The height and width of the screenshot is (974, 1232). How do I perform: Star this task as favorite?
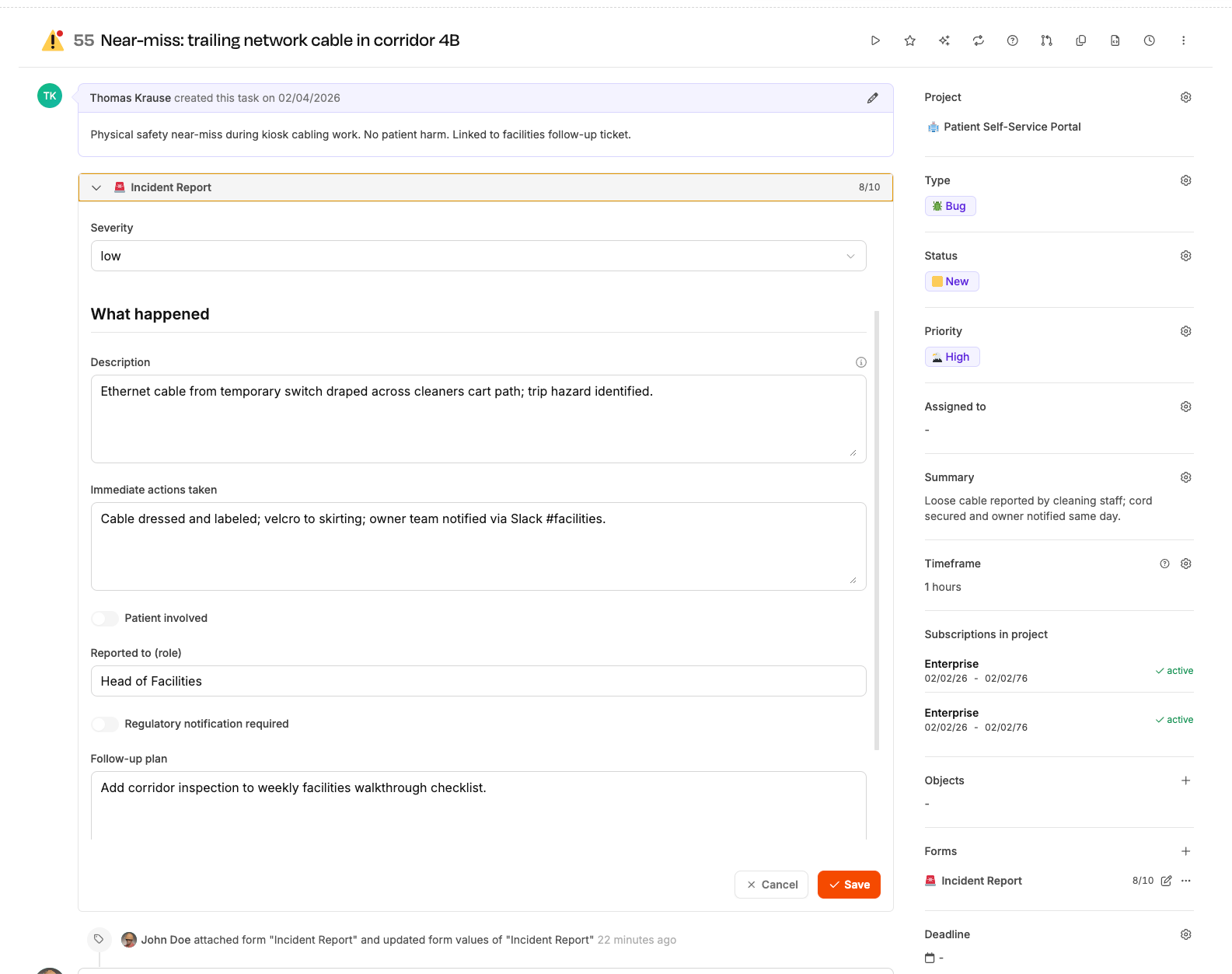click(909, 40)
